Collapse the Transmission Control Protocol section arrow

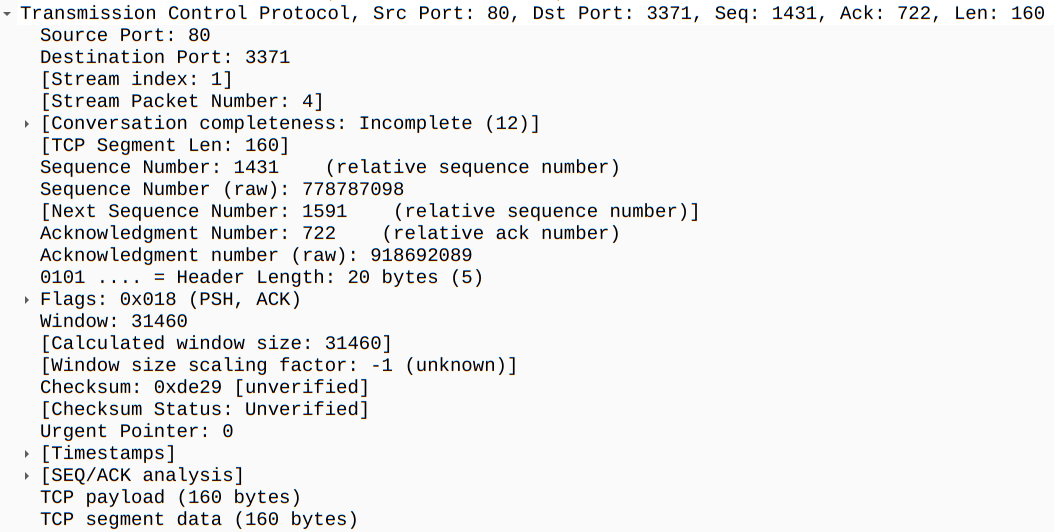[x=7, y=13]
